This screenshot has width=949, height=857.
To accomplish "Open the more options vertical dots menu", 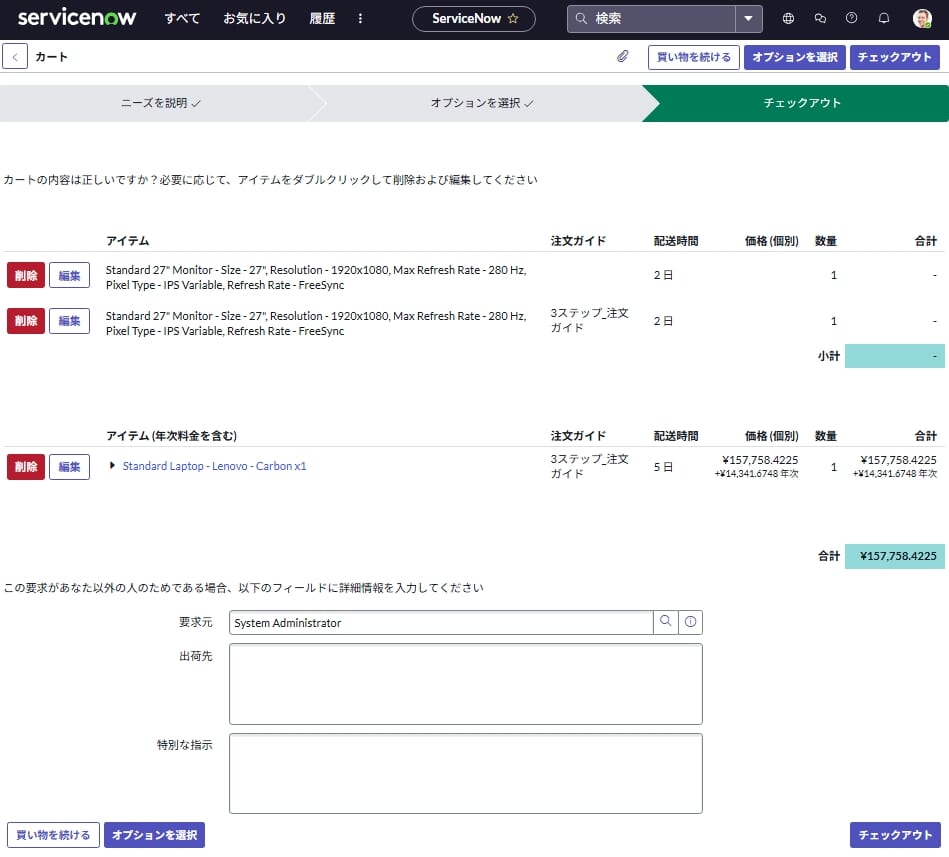I will point(360,19).
